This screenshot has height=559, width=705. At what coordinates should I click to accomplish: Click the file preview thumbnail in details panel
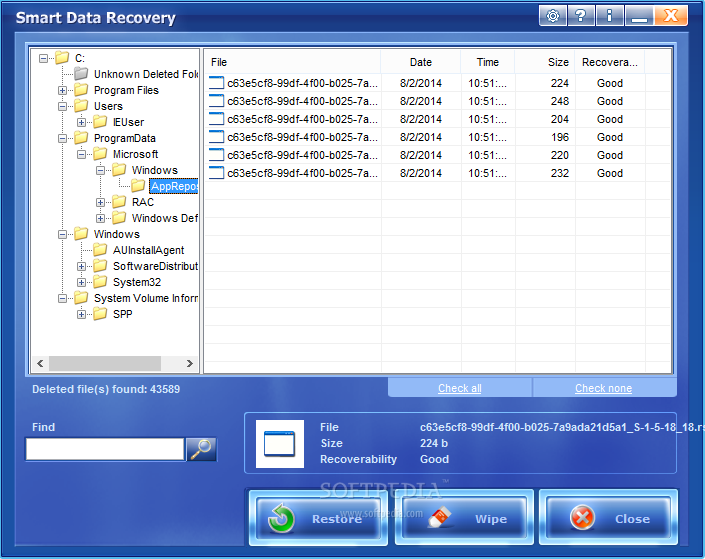pos(280,444)
